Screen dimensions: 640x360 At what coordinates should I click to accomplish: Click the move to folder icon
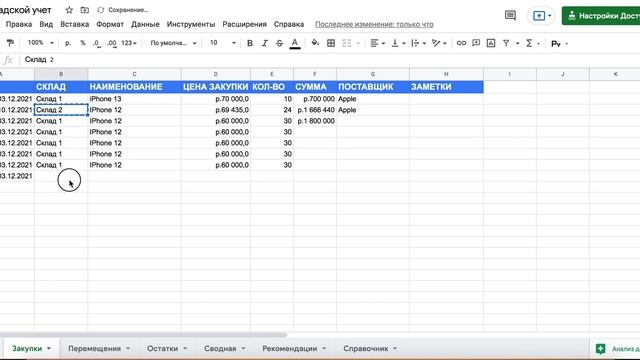[84, 10]
